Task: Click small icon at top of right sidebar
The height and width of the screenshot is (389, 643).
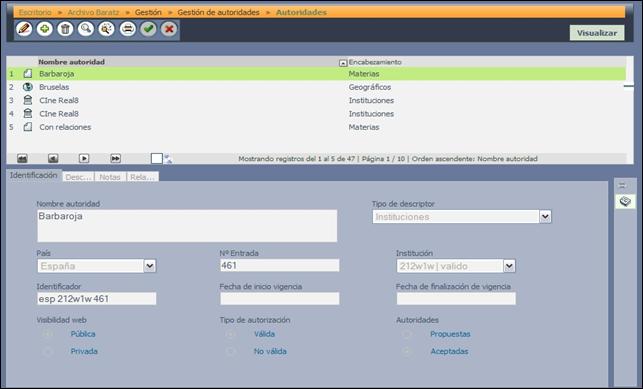Action: pyautogui.click(x=622, y=185)
